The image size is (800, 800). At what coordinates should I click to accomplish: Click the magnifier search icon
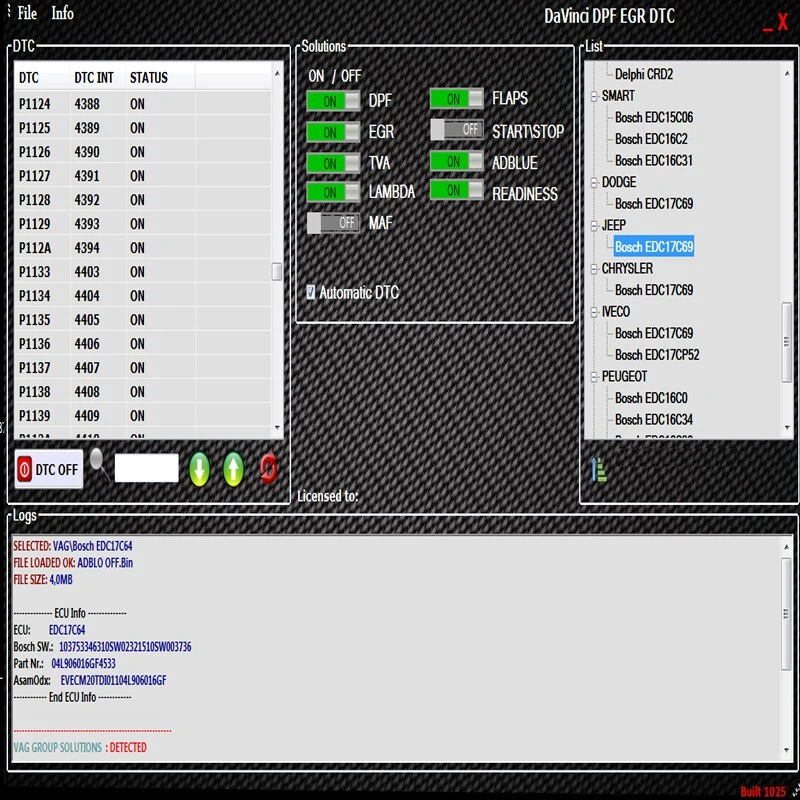[x=97, y=463]
